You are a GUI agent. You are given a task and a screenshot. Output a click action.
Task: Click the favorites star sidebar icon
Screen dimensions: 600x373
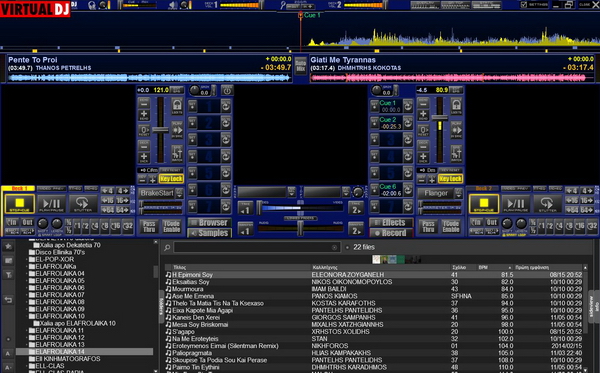(x=8, y=246)
